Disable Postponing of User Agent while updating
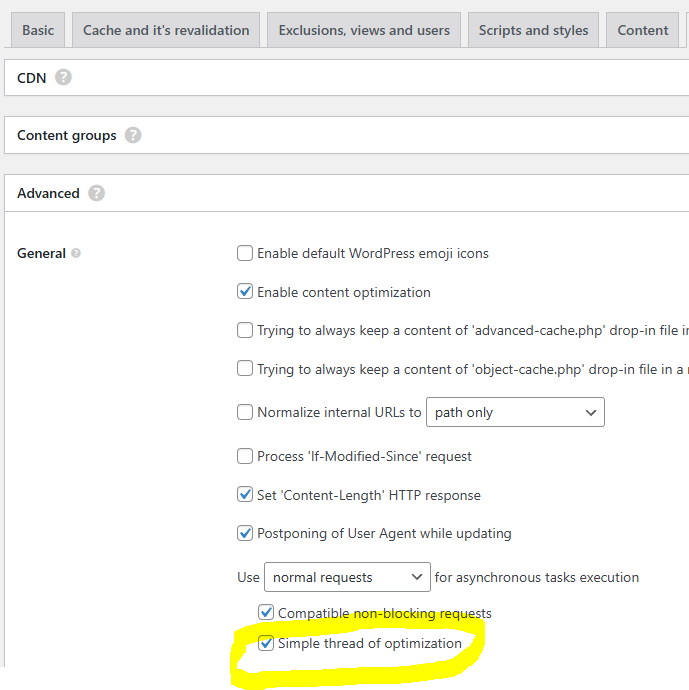Image resolution: width=689 pixels, height=690 pixels. 245,533
